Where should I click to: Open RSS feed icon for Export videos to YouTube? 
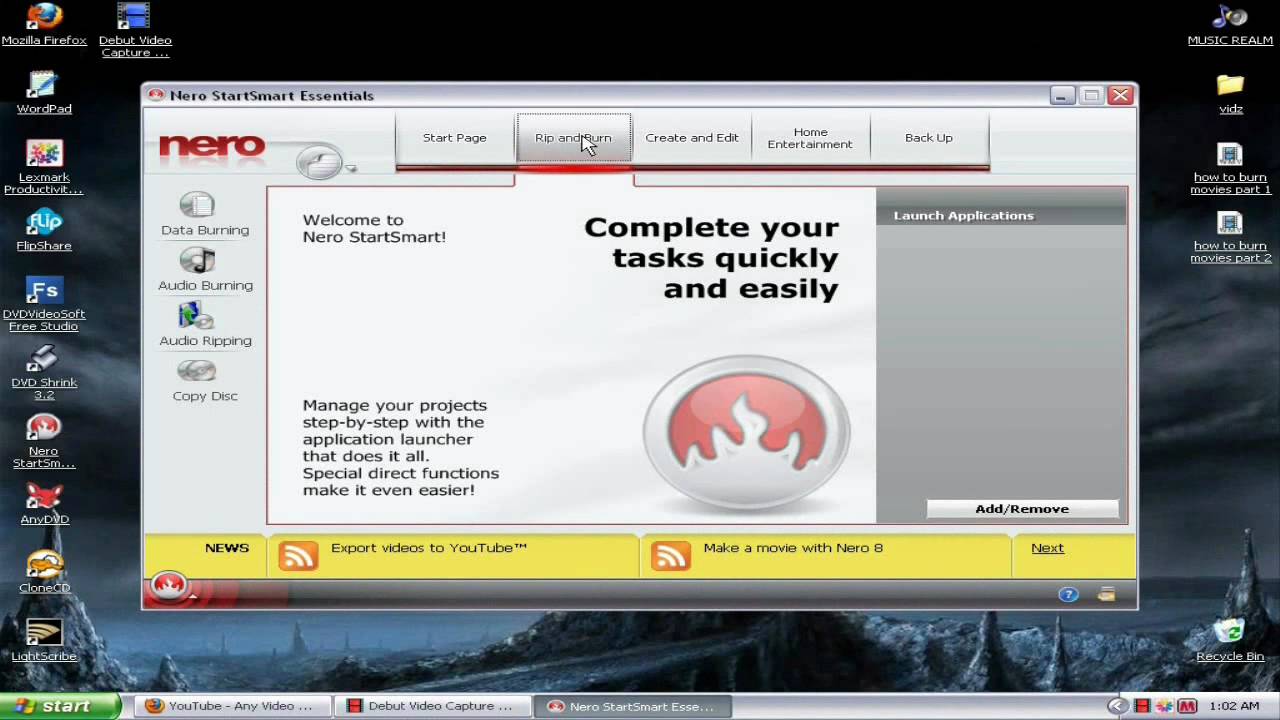click(298, 555)
